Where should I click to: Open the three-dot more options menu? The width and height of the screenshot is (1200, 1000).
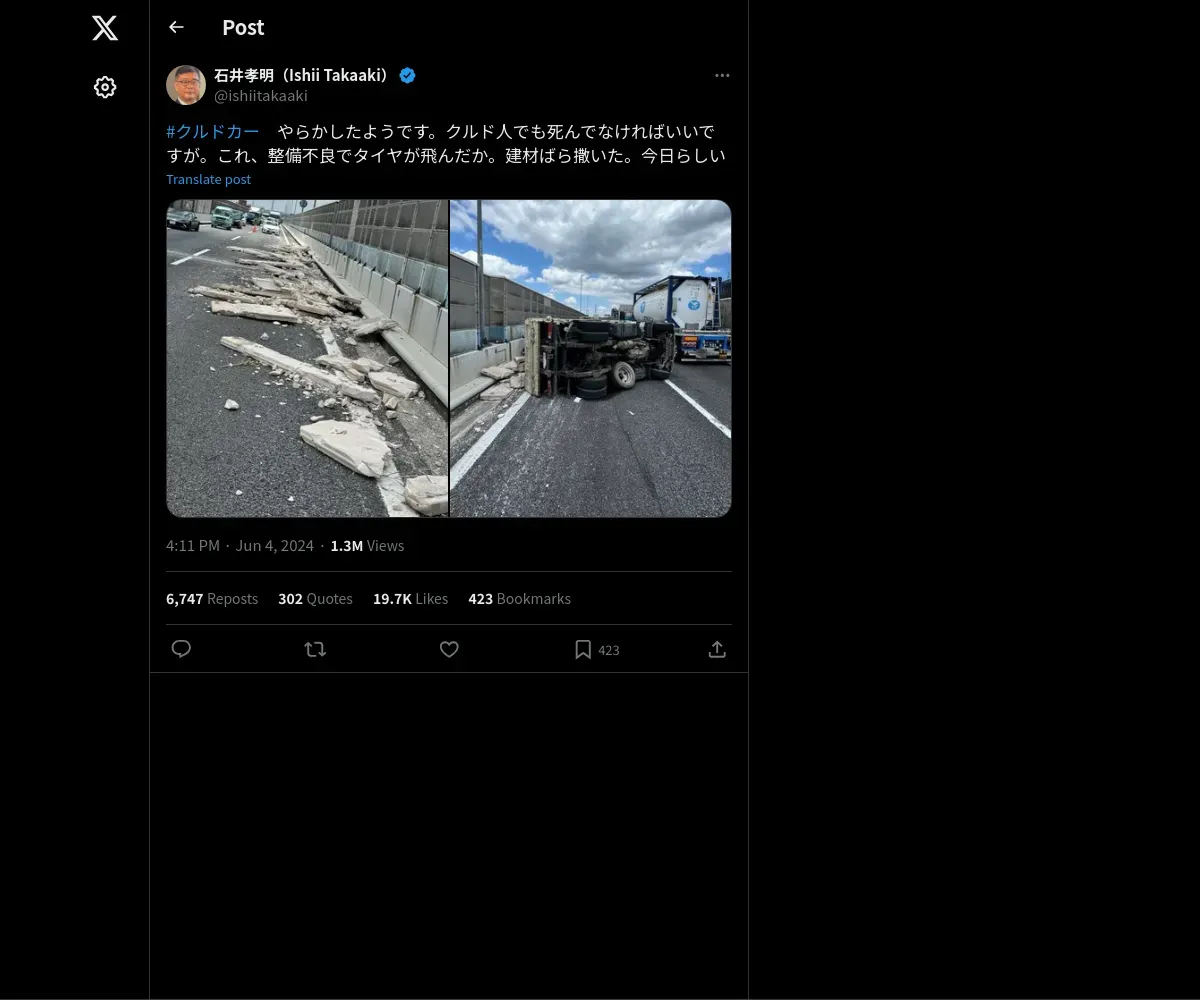(x=722, y=75)
